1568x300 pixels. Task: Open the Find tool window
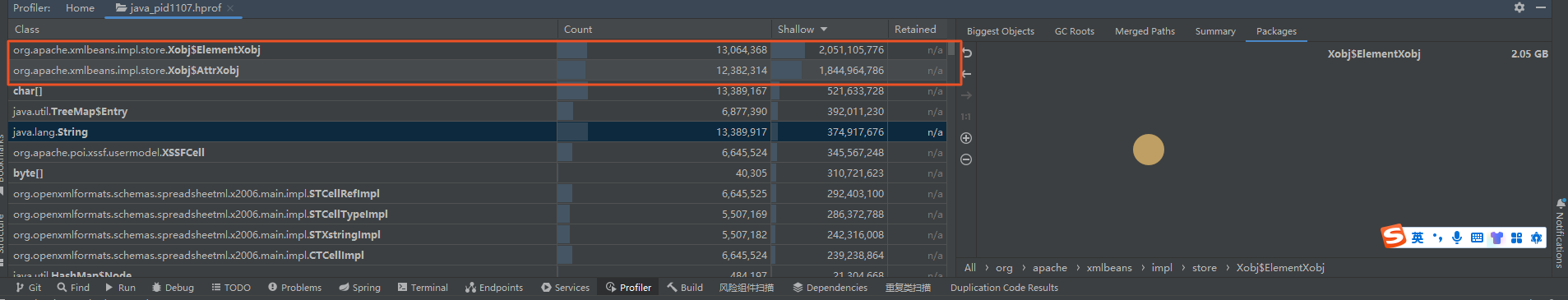(x=73, y=288)
